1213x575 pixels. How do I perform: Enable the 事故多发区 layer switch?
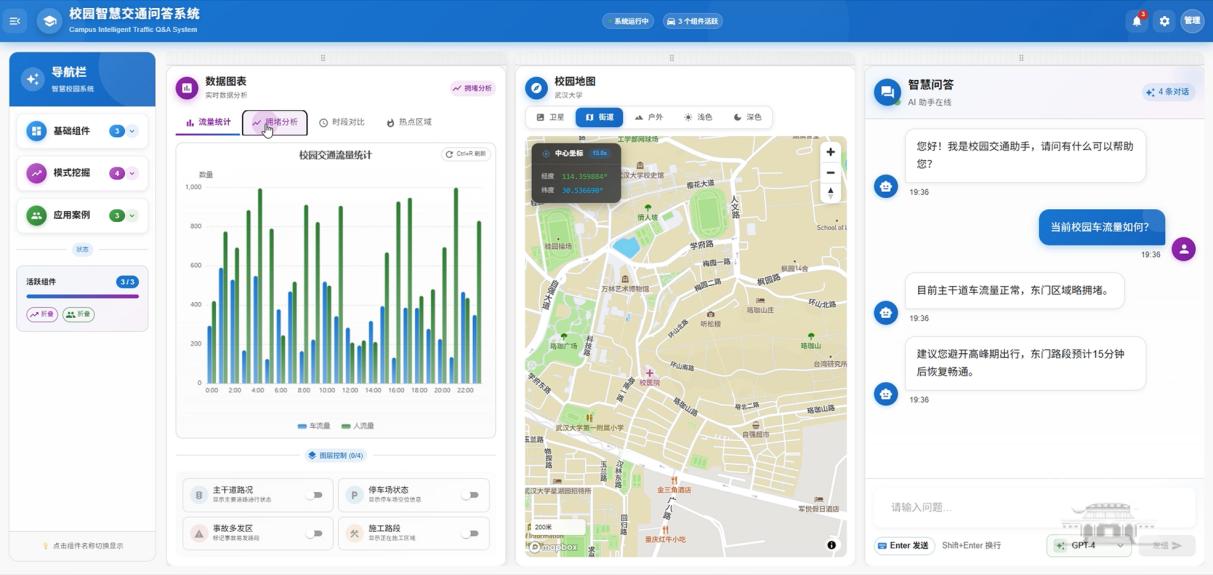point(314,533)
